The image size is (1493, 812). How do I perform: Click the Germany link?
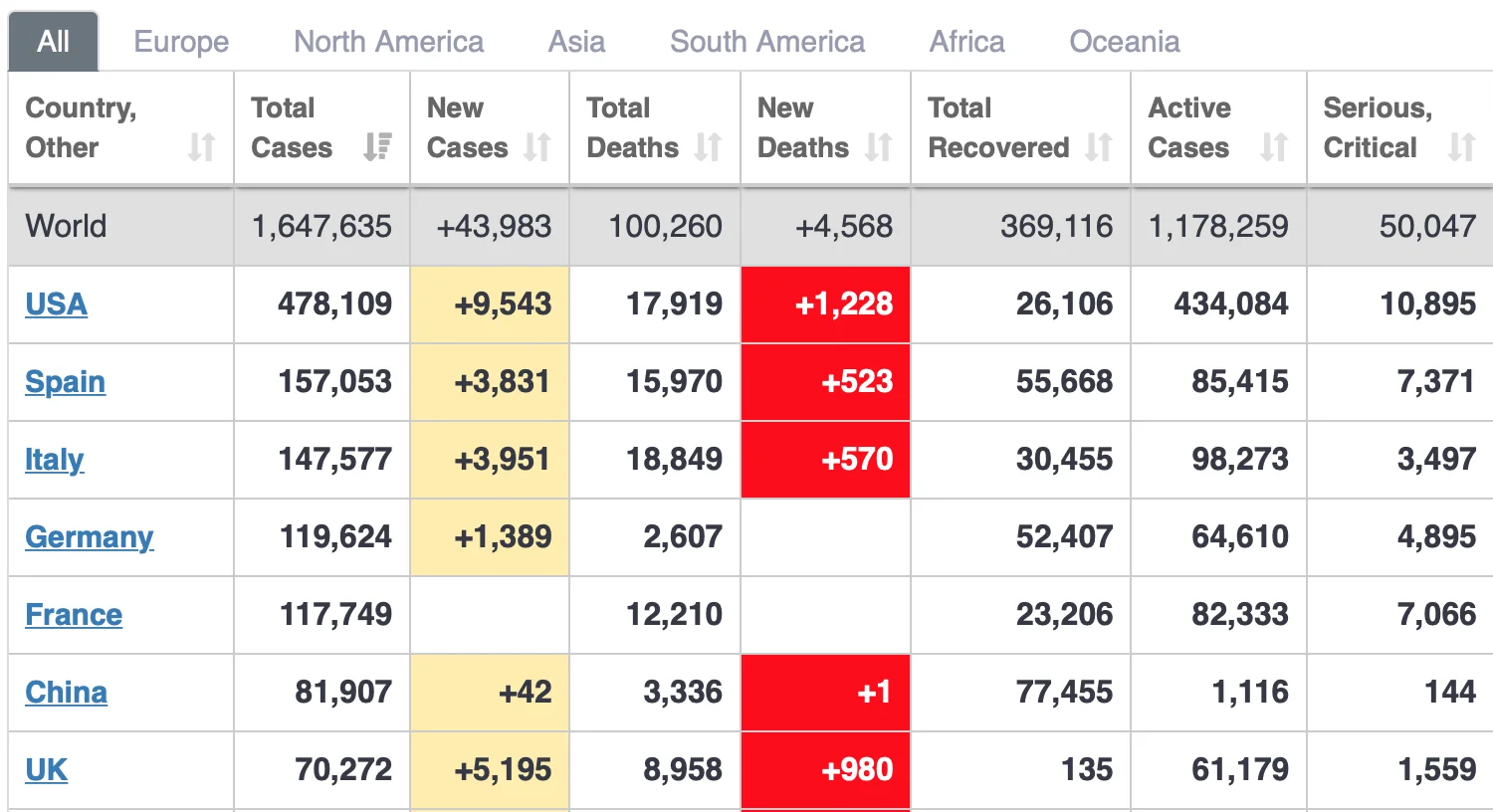tap(89, 537)
